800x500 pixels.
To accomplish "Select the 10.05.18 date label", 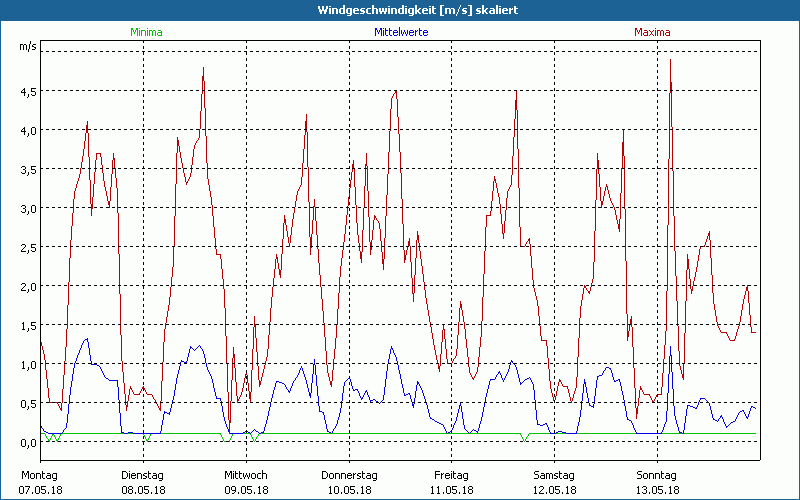I will pos(349,490).
